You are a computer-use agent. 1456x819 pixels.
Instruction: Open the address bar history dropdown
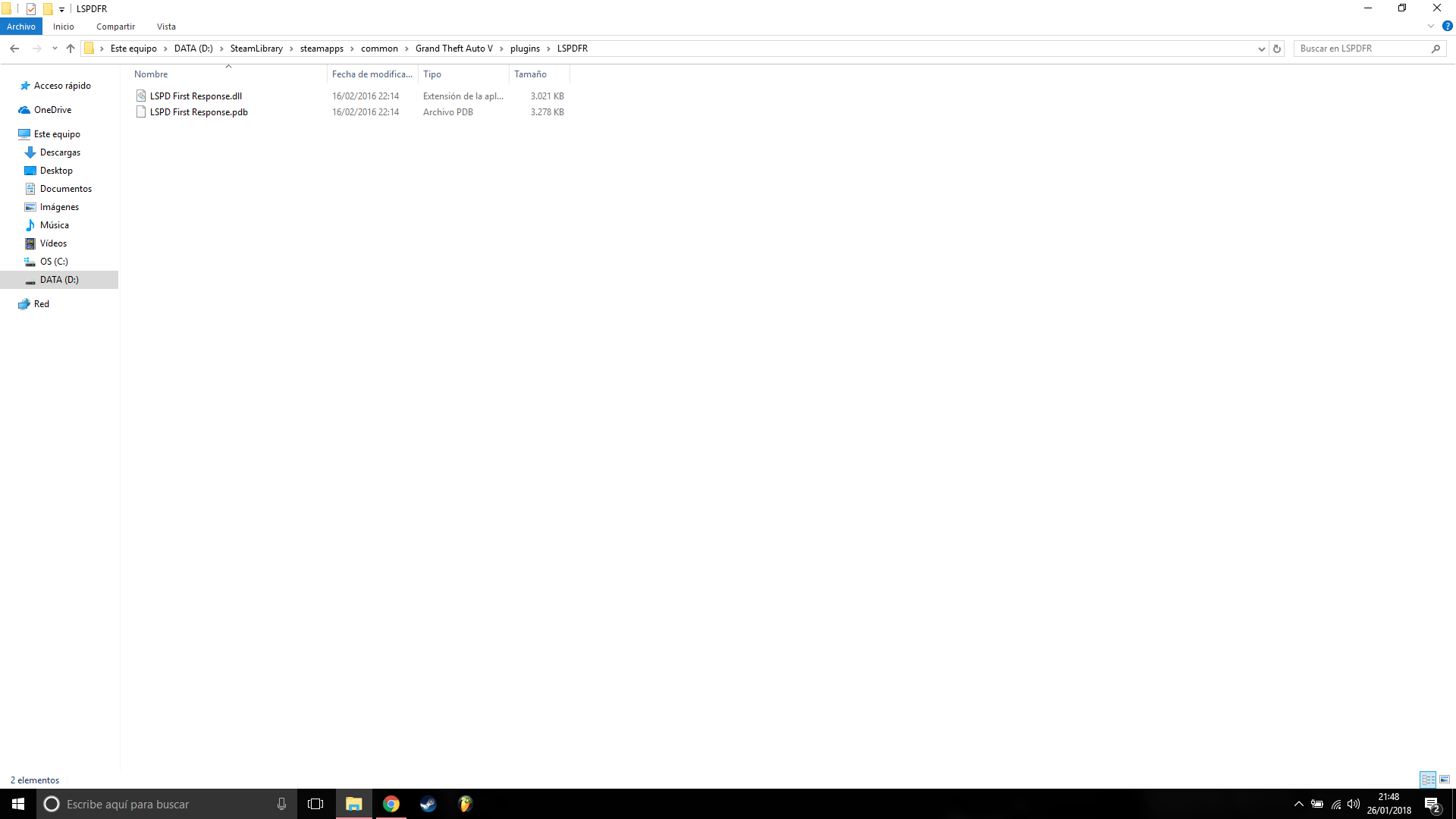pos(1261,49)
